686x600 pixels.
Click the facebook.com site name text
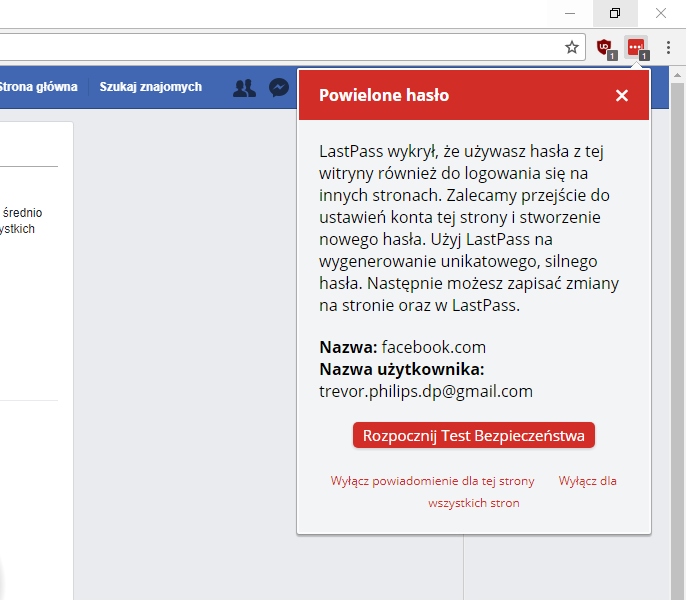pyautogui.click(x=434, y=347)
